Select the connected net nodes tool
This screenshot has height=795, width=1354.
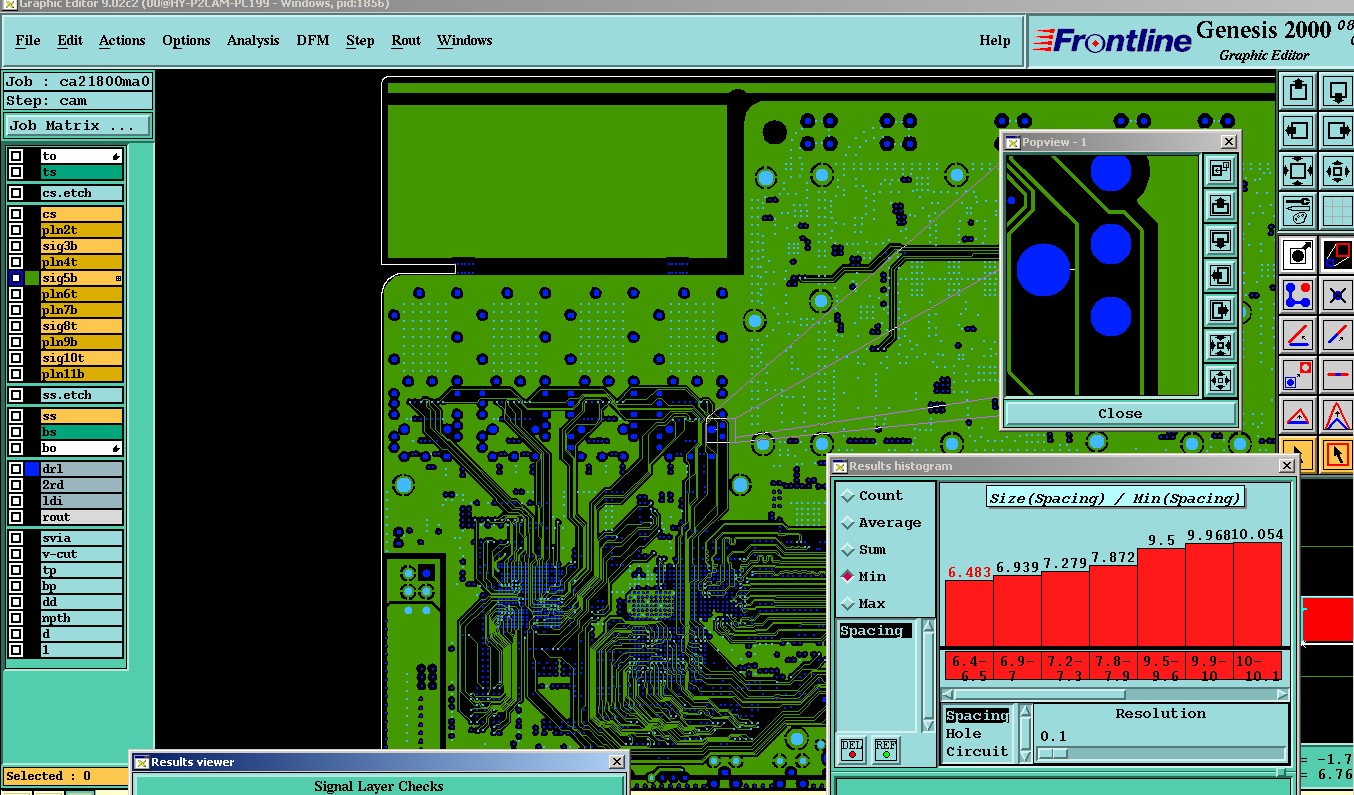coord(1298,295)
